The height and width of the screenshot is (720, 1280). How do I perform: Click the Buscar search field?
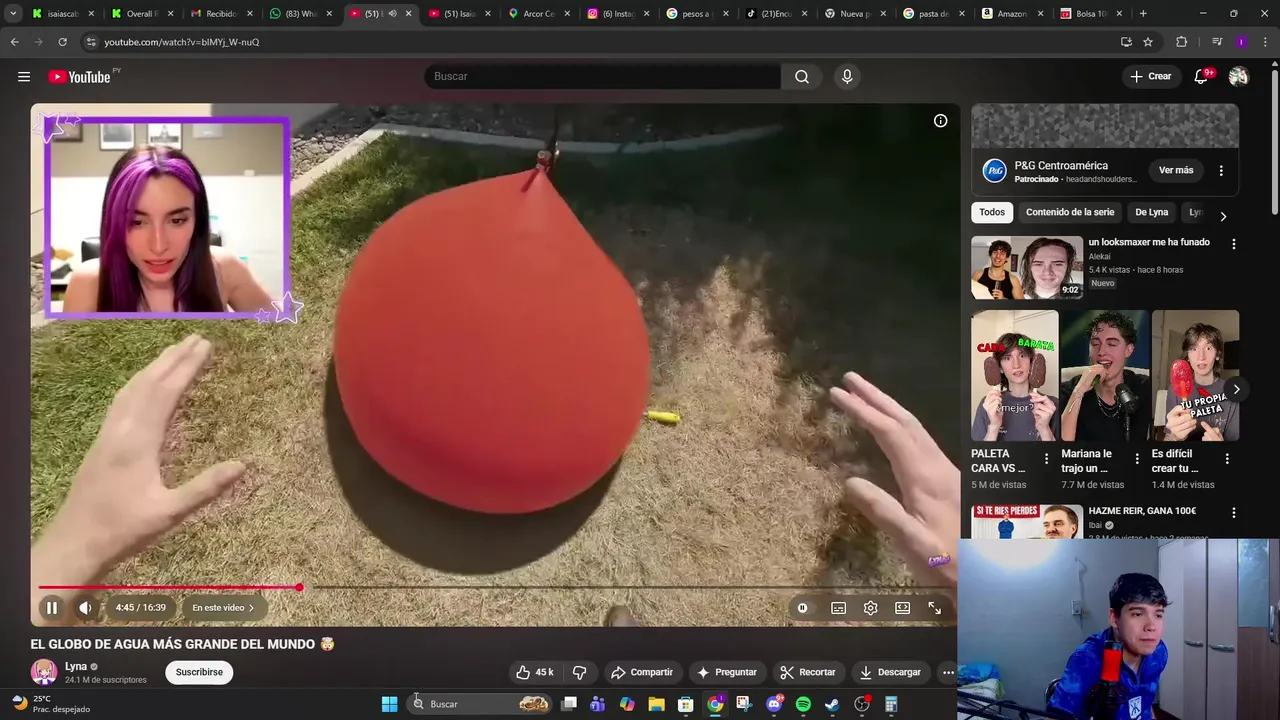[x=603, y=77]
